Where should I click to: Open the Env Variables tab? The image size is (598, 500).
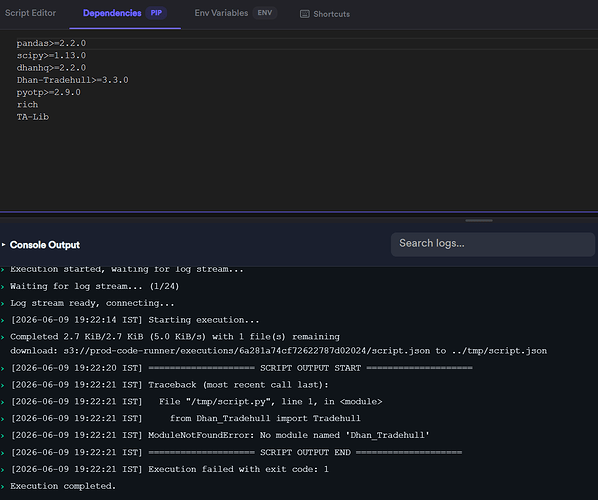pyautogui.click(x=236, y=13)
